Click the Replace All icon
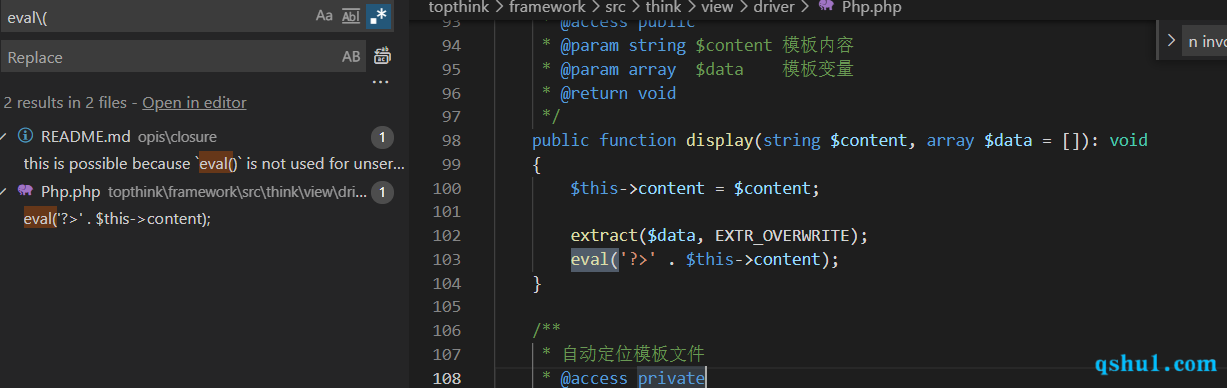 [x=381, y=56]
